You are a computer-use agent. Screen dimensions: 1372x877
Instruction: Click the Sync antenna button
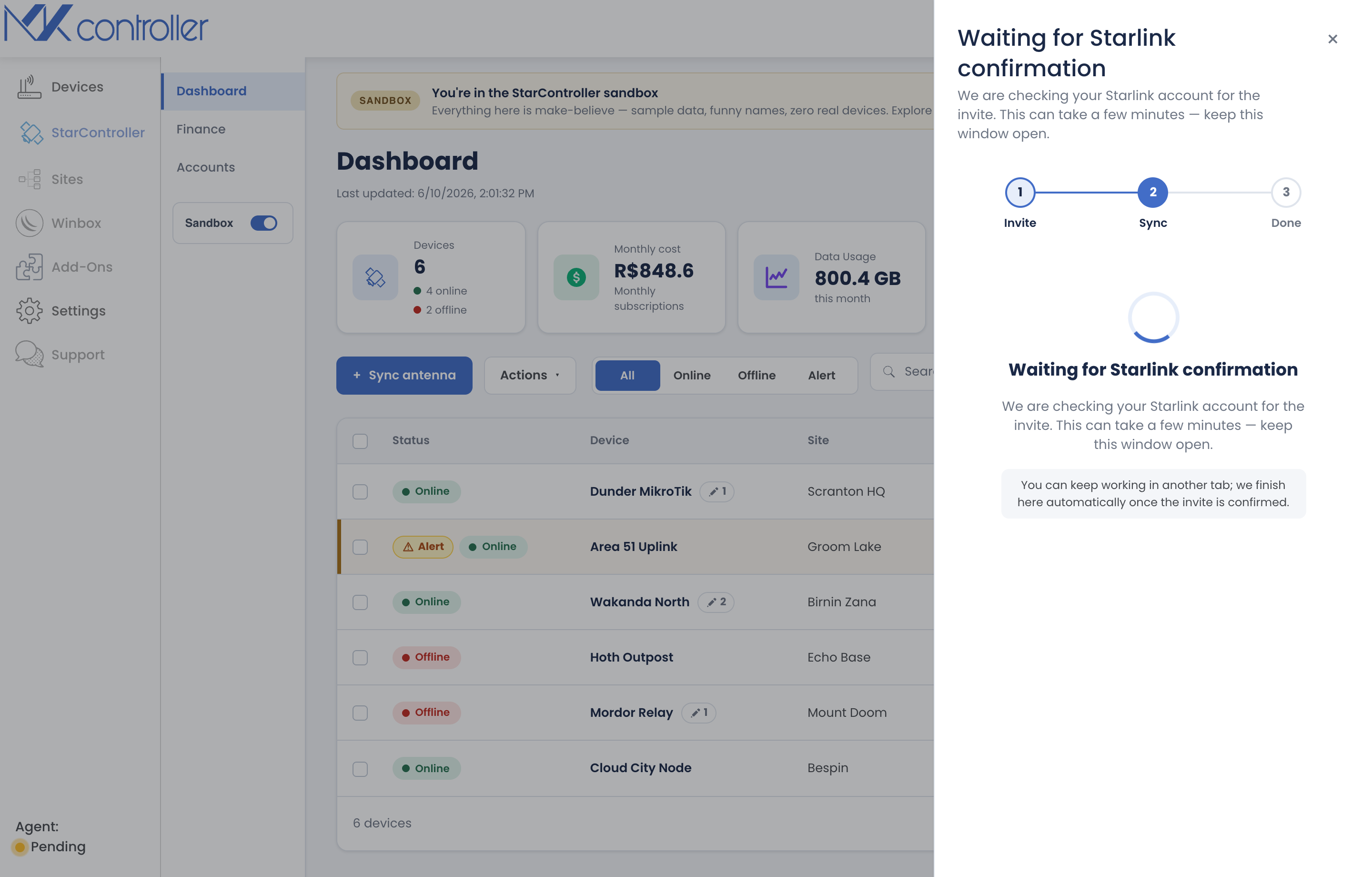point(404,375)
